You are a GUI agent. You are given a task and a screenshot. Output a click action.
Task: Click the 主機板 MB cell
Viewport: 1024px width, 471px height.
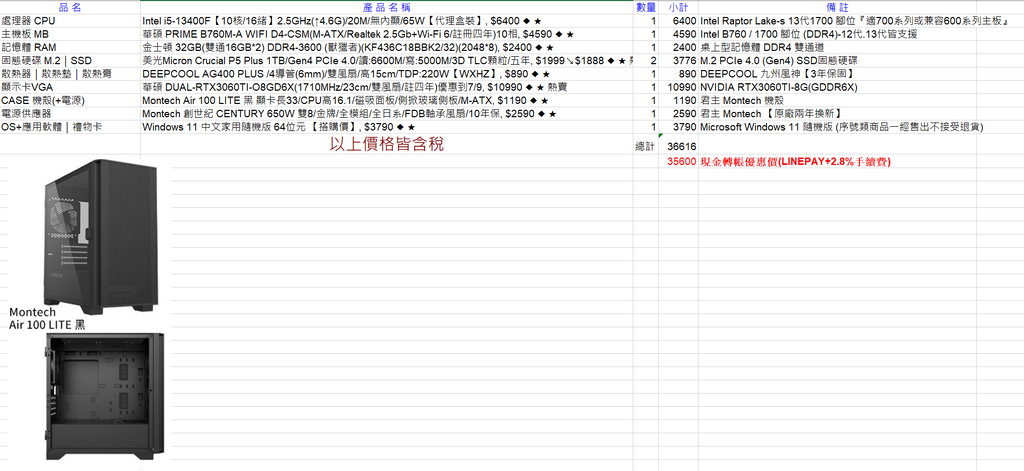(70, 35)
